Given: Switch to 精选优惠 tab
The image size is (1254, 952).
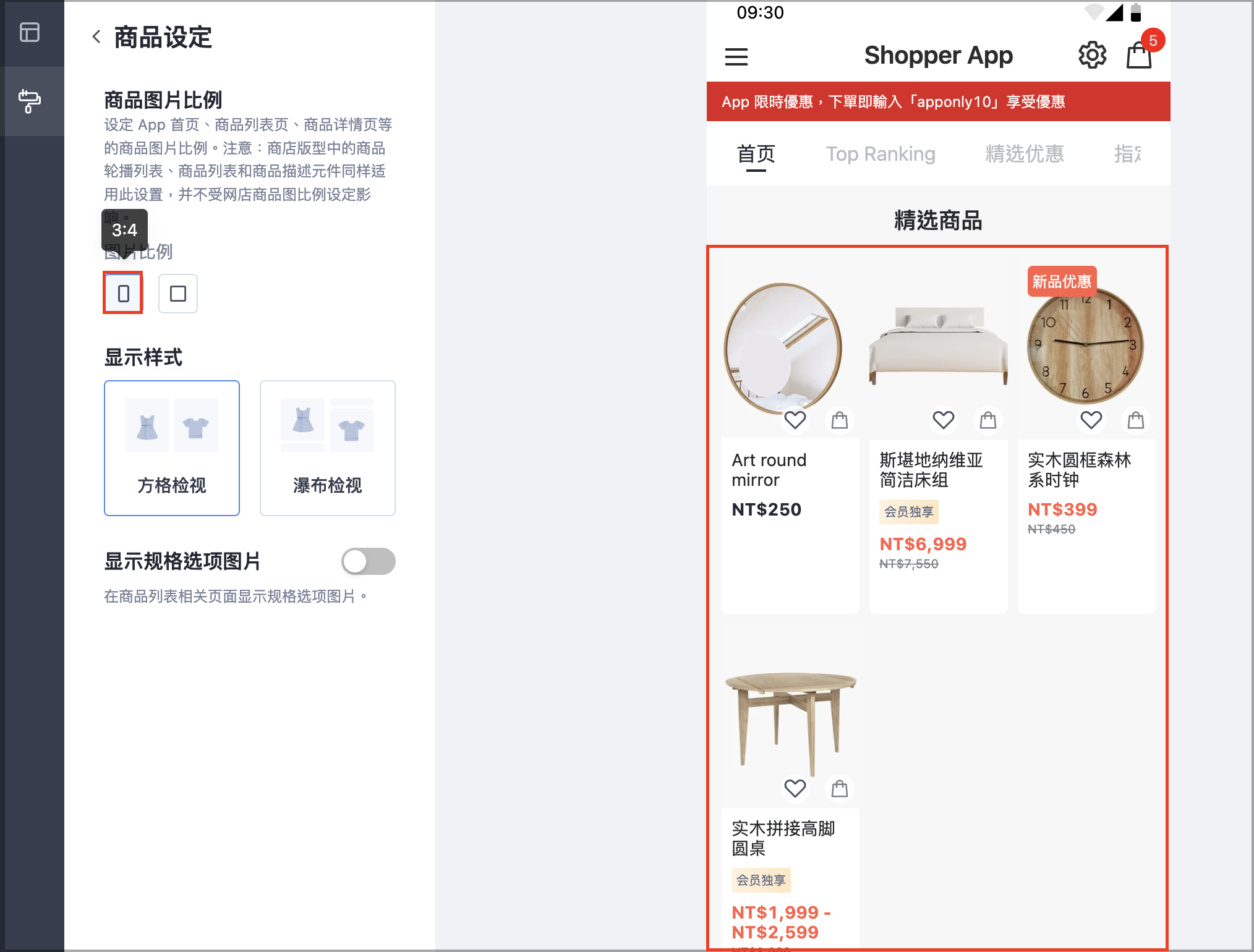Looking at the screenshot, I should (x=1025, y=154).
